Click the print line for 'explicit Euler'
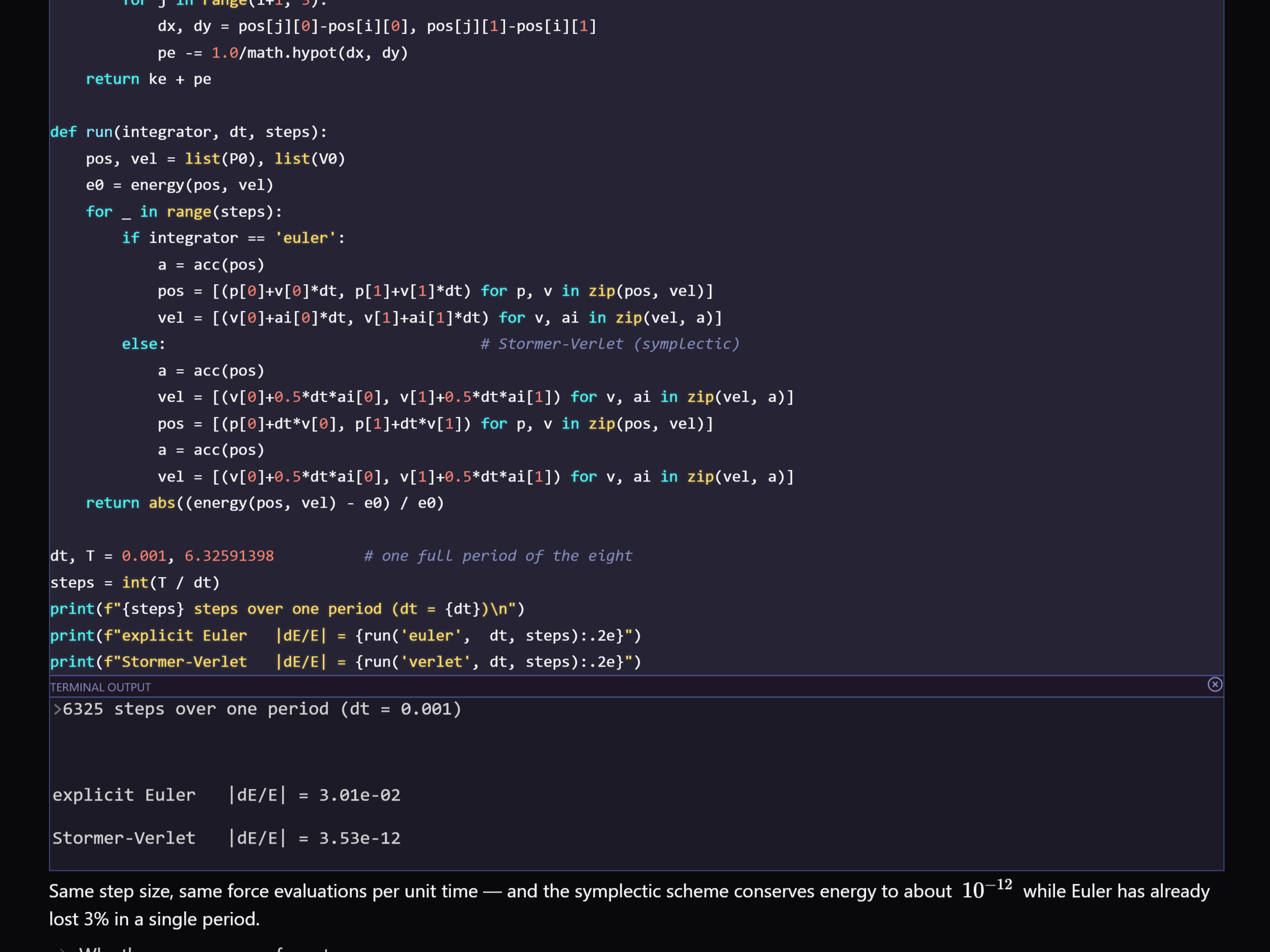 pos(346,636)
